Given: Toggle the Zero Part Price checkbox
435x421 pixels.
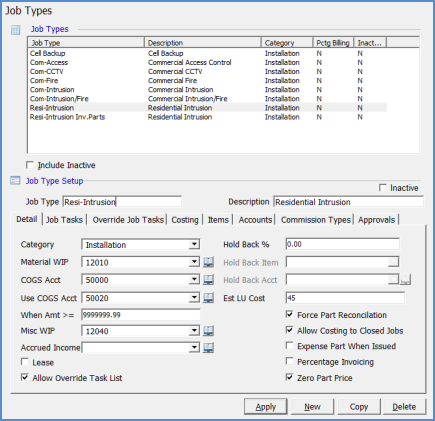Looking at the screenshot, I should (290, 377).
